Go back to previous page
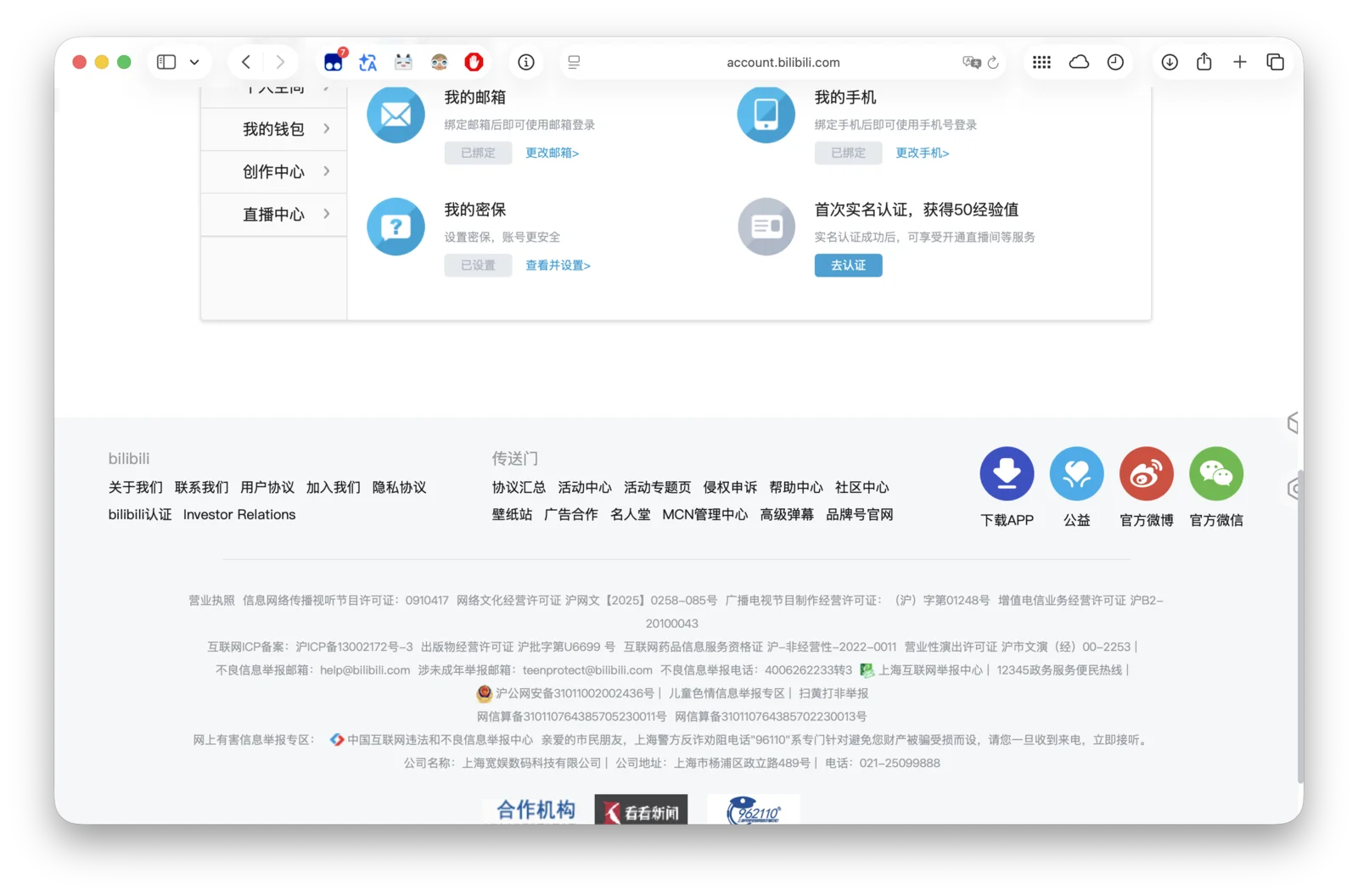 pyautogui.click(x=246, y=62)
